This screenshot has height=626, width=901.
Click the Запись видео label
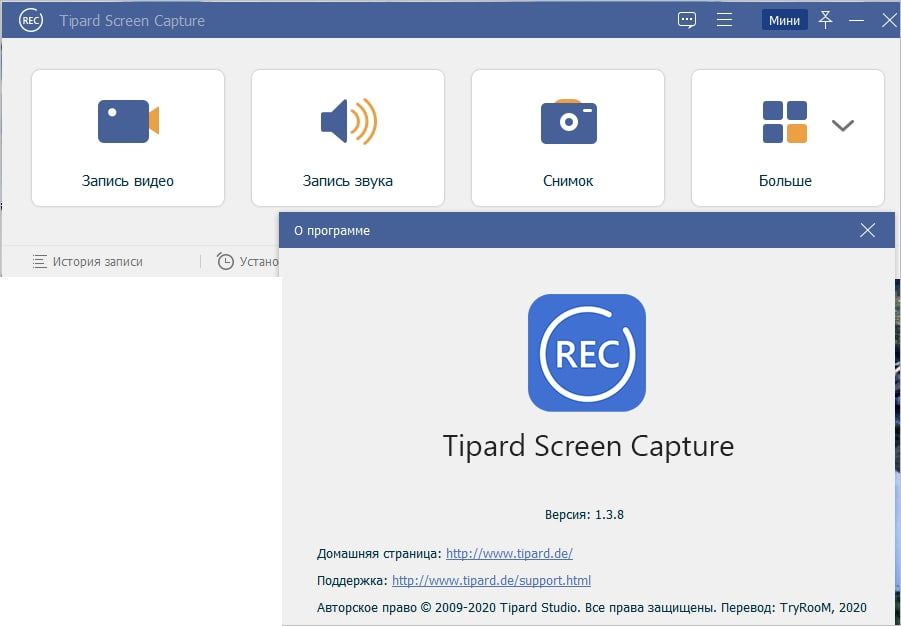128,180
